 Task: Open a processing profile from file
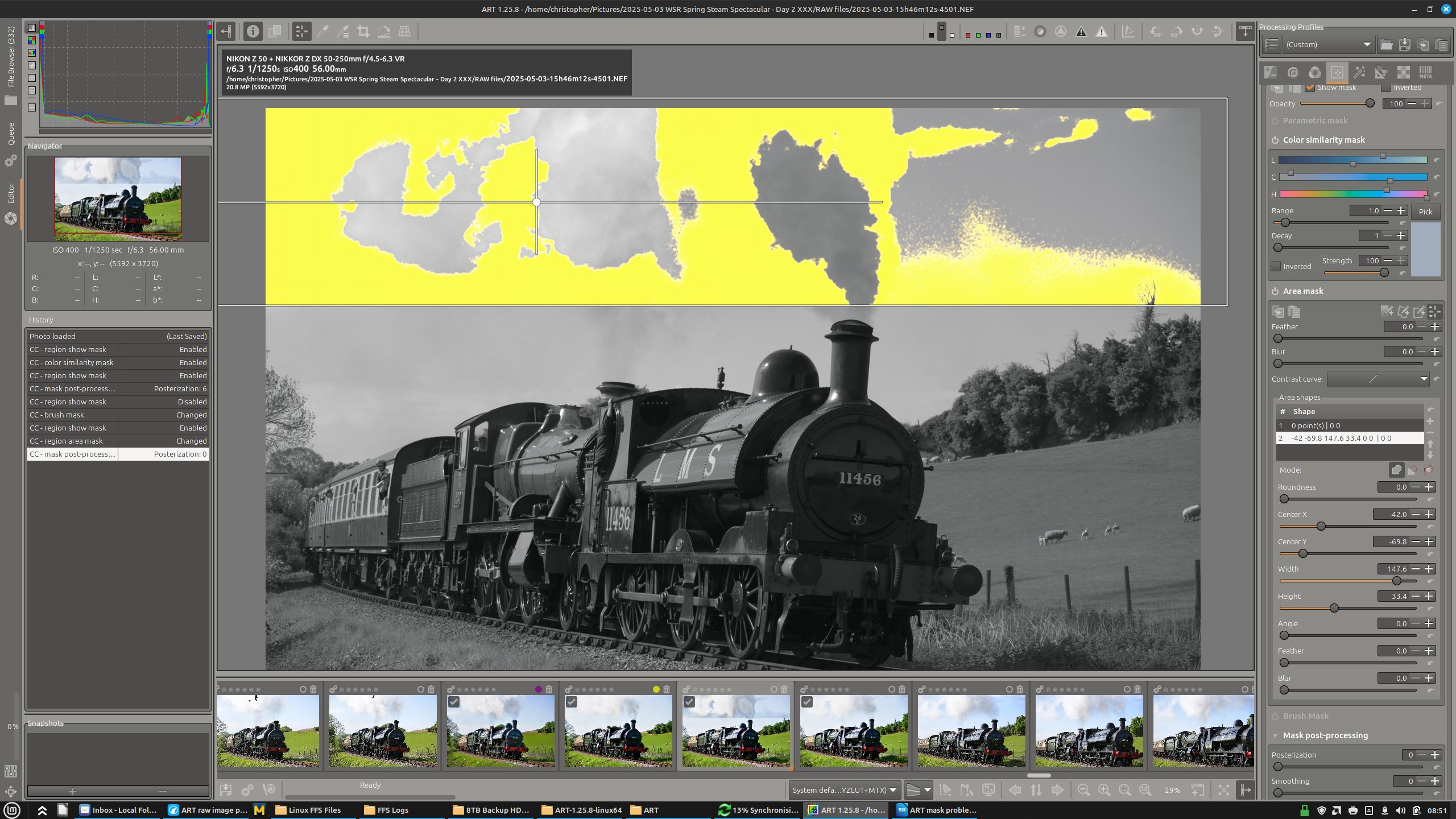tap(1386, 44)
